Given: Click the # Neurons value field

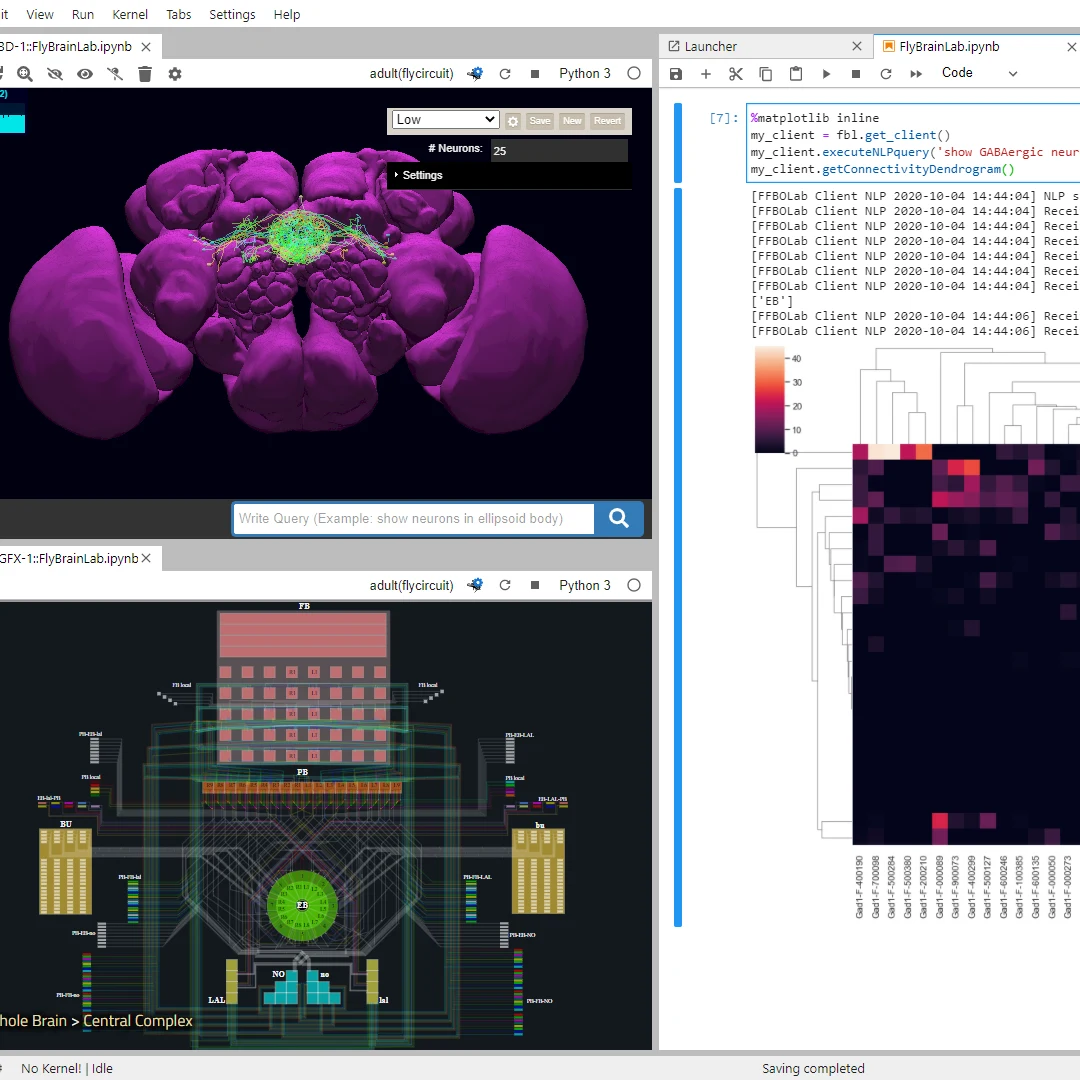Looking at the screenshot, I should [x=559, y=150].
